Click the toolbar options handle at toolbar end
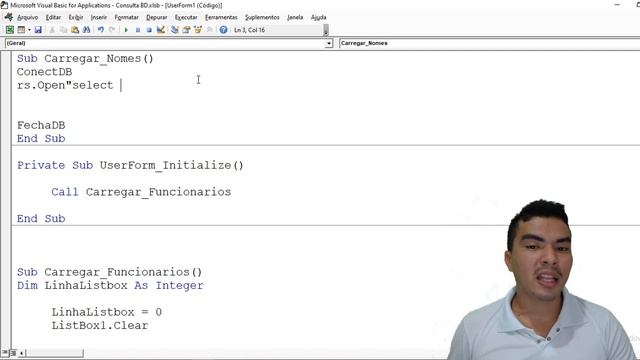 [x=326, y=30]
